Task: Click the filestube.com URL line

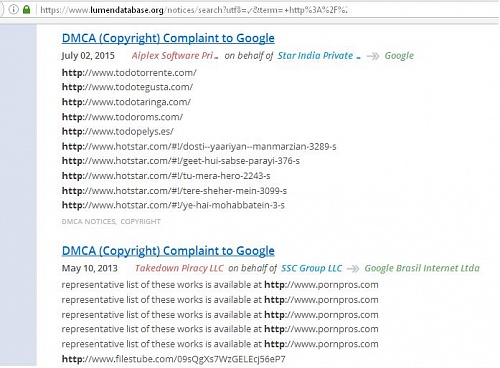Action: click(x=173, y=359)
